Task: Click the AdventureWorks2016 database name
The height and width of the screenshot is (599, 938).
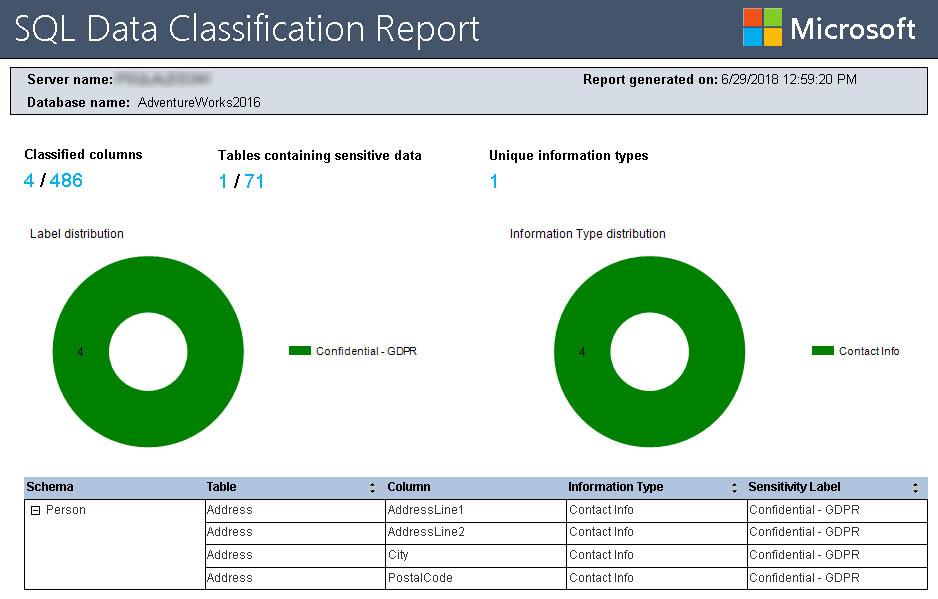Action: [x=199, y=102]
